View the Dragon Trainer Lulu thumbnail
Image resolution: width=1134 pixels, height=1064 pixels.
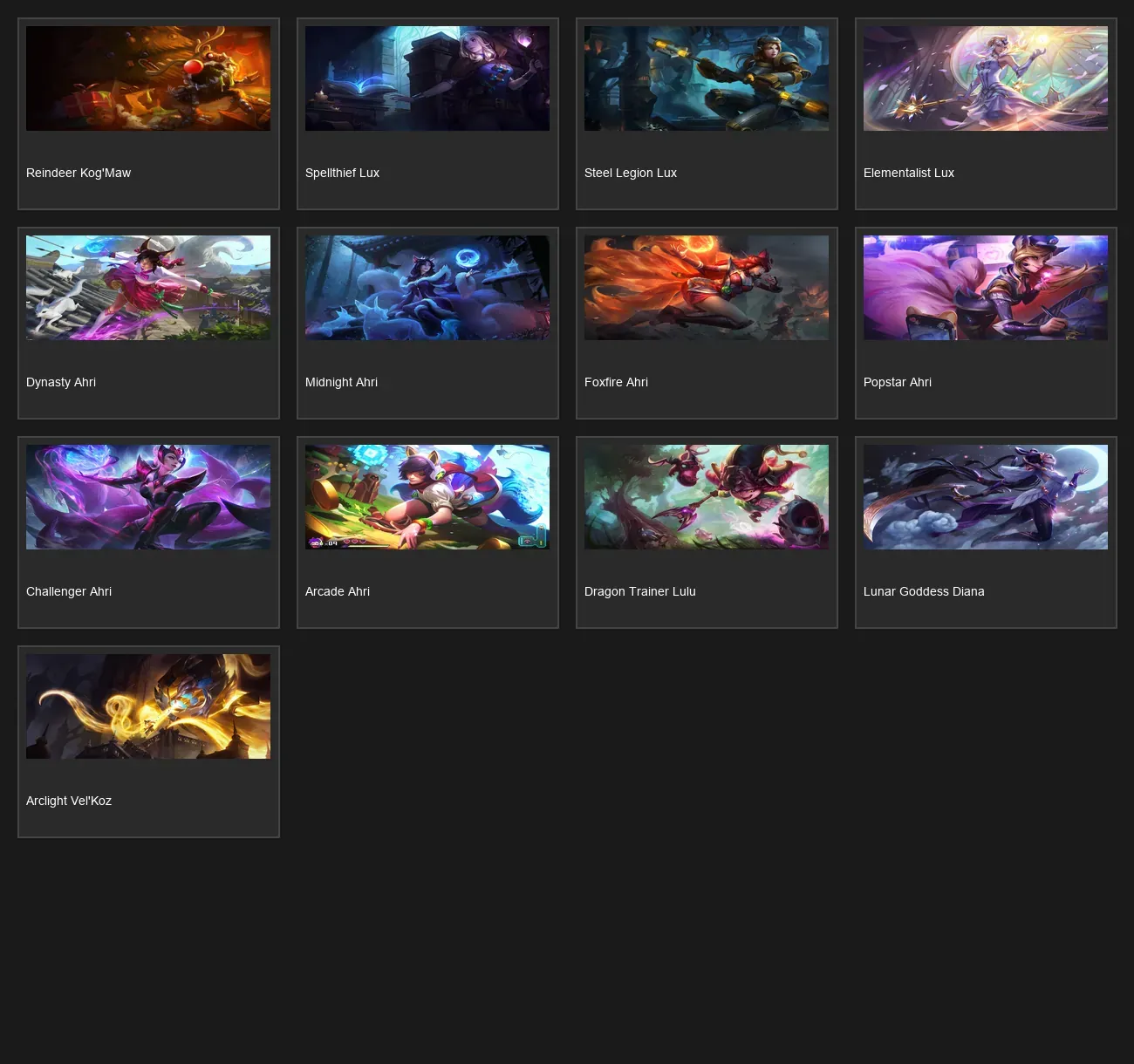pos(707,497)
